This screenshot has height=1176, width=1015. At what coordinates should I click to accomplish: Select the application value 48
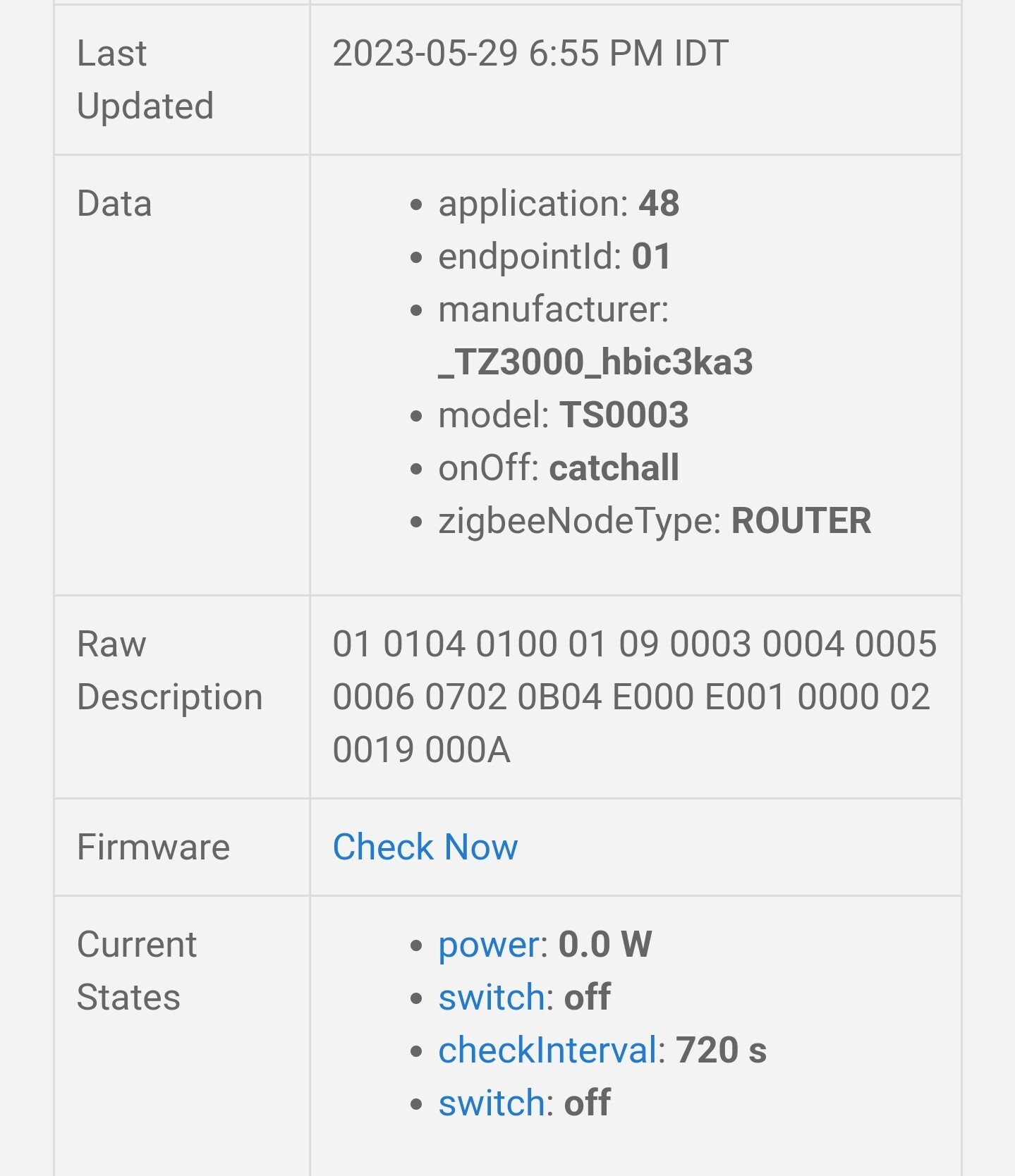659,204
